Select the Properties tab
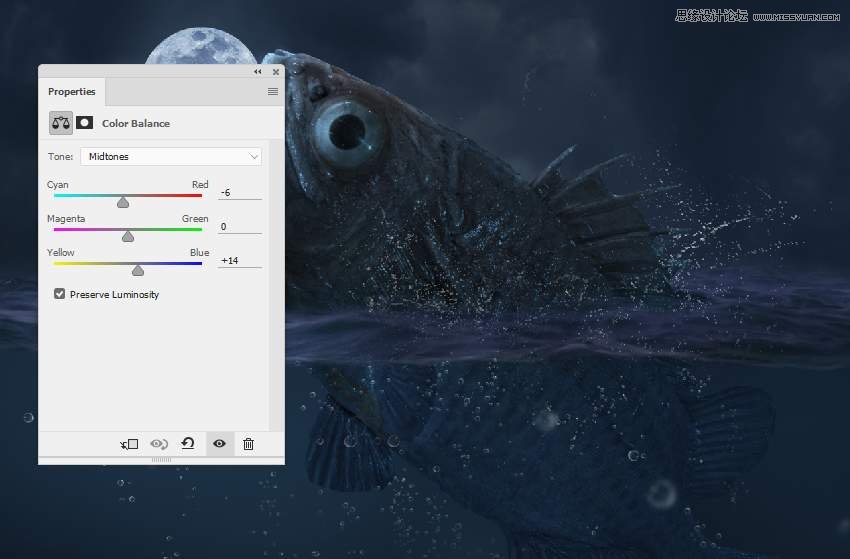This screenshot has height=559, width=850. point(72,92)
